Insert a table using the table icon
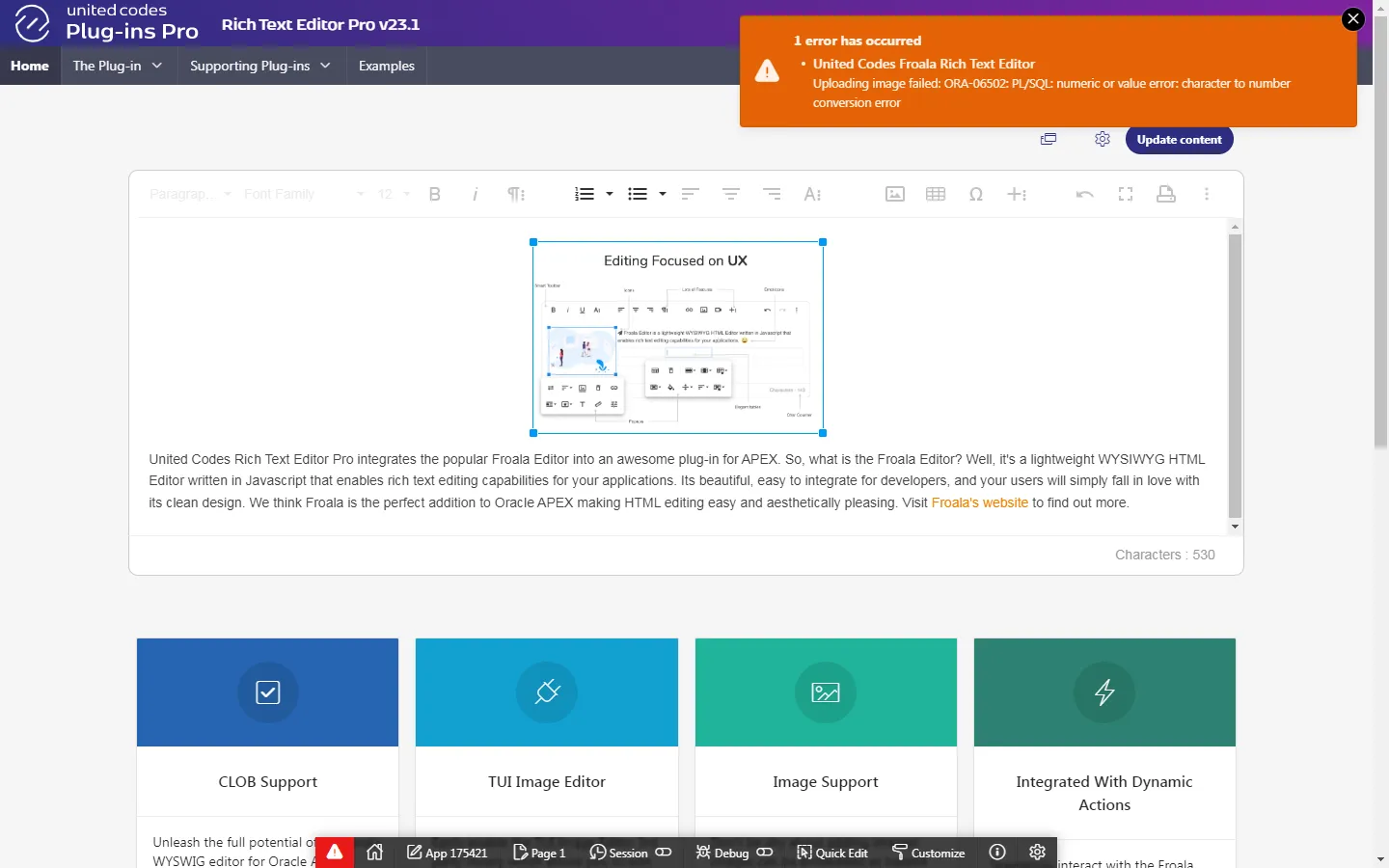This screenshot has width=1389, height=868. [x=935, y=194]
